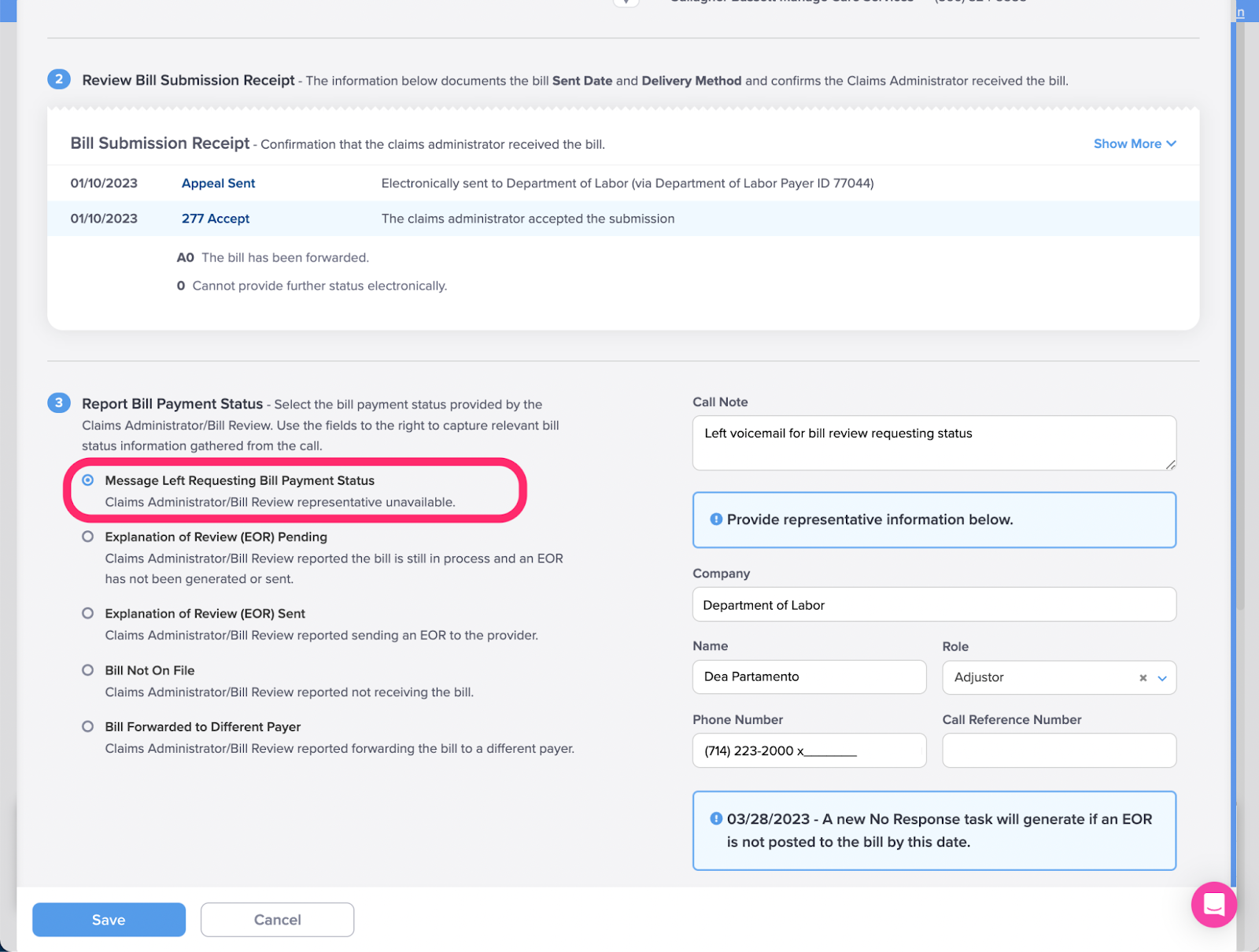Open the Role dropdown arrow
The width and height of the screenshot is (1259, 952).
point(1162,677)
